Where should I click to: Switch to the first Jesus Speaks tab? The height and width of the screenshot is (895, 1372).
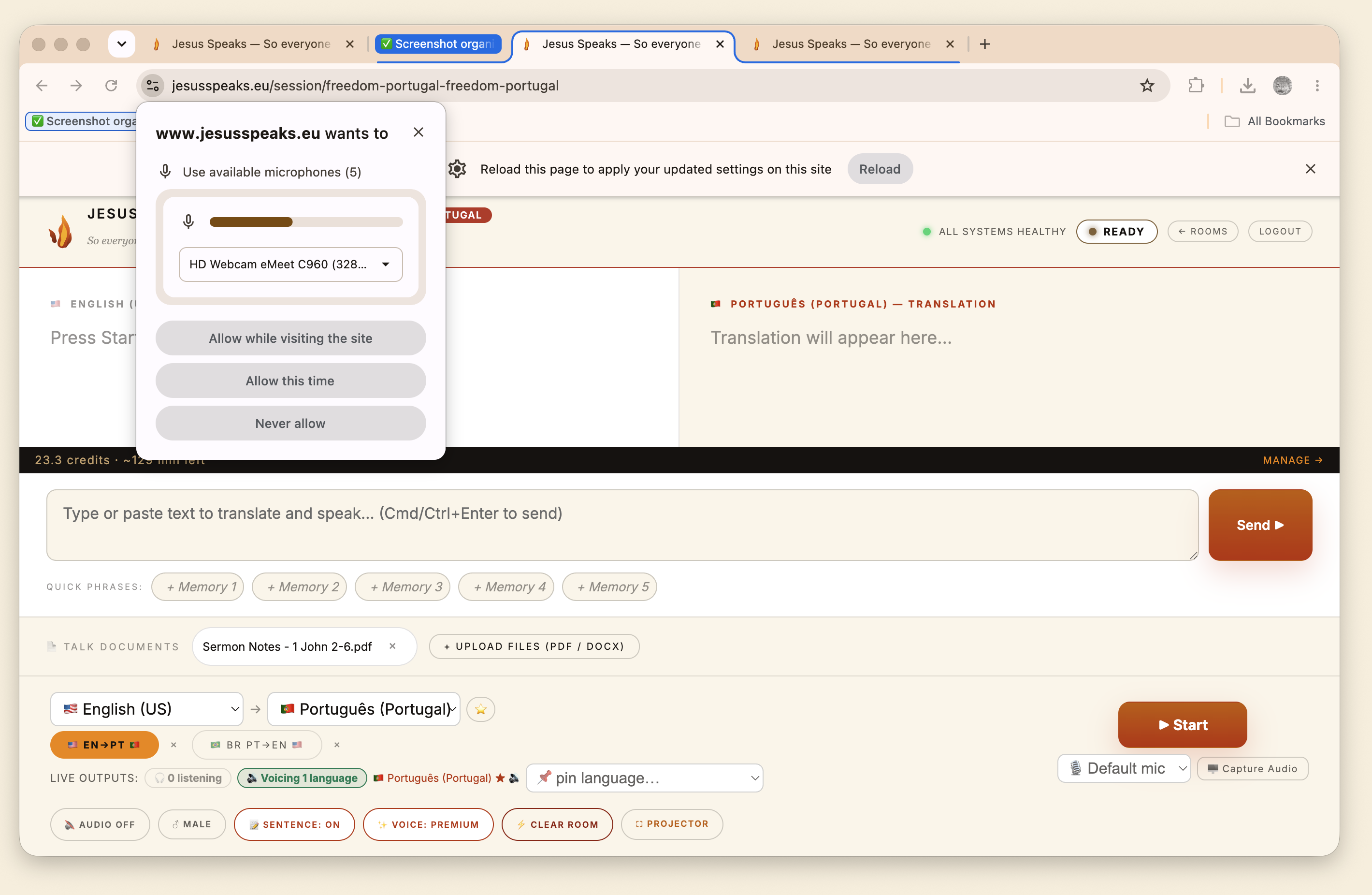251,44
